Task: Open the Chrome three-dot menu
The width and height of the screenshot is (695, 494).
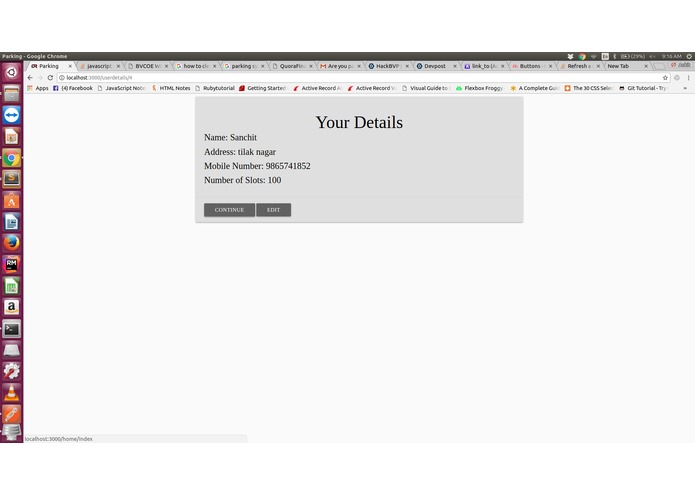Action: [688, 78]
